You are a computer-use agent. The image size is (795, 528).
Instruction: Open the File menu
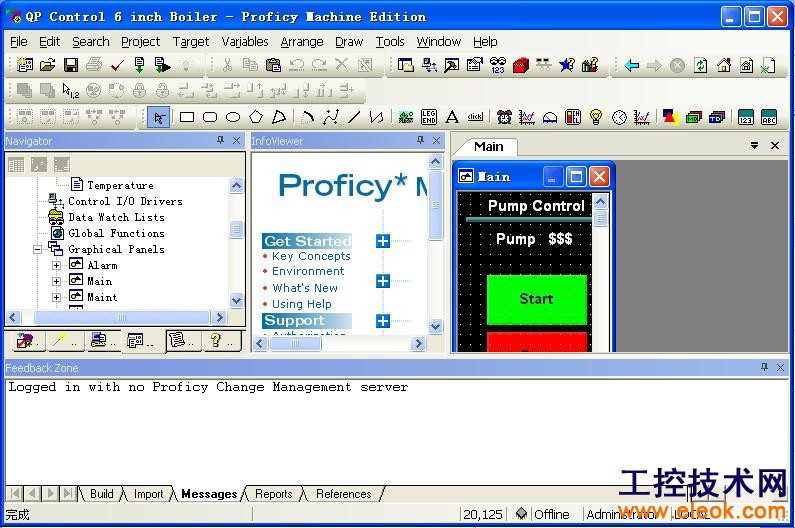[19, 42]
